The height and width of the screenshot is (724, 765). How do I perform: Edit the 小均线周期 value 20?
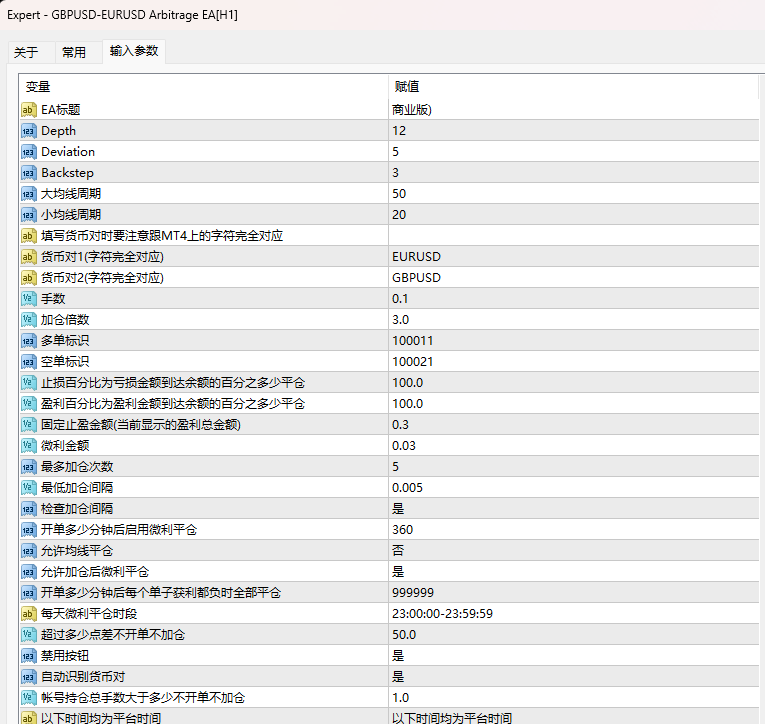point(574,215)
